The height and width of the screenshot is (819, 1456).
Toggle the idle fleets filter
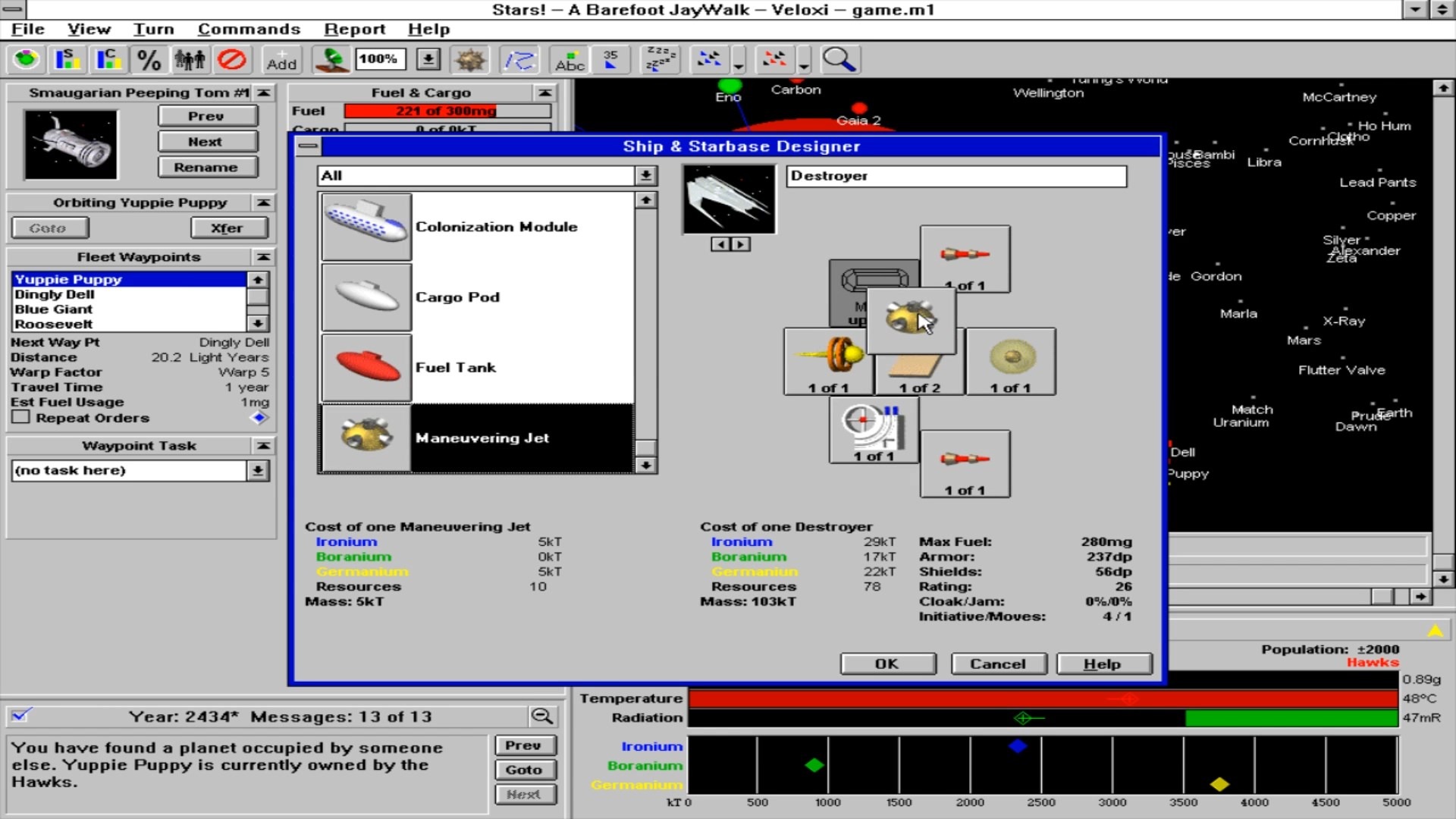[x=660, y=59]
